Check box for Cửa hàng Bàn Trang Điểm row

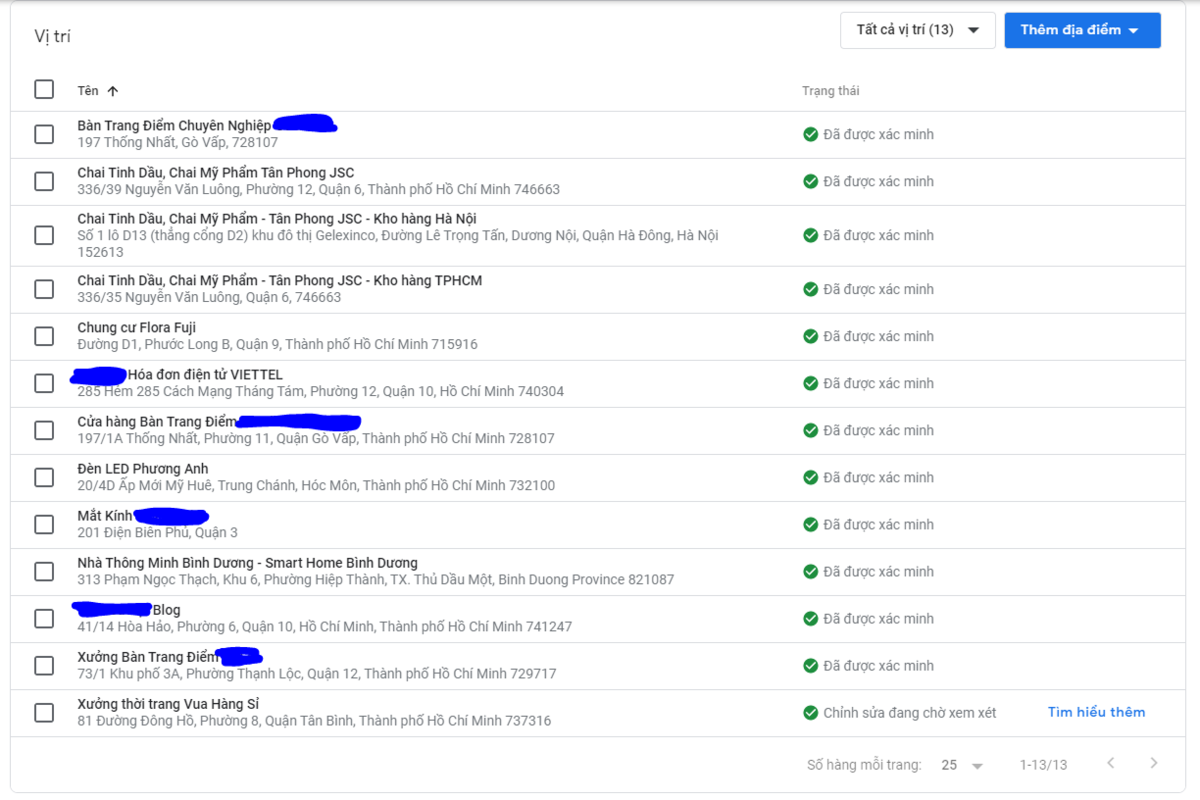click(x=44, y=430)
